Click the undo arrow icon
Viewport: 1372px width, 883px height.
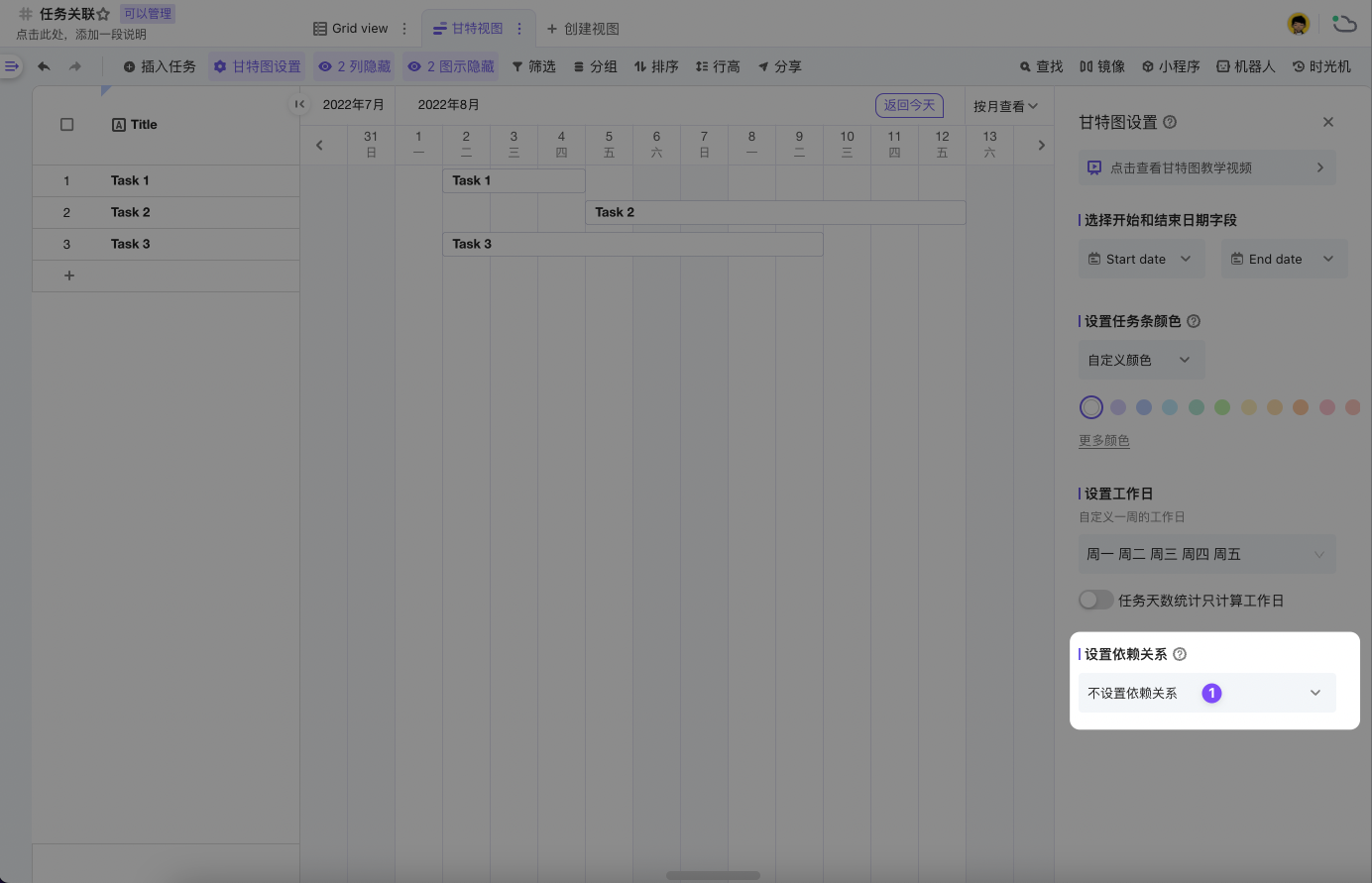tap(43, 66)
